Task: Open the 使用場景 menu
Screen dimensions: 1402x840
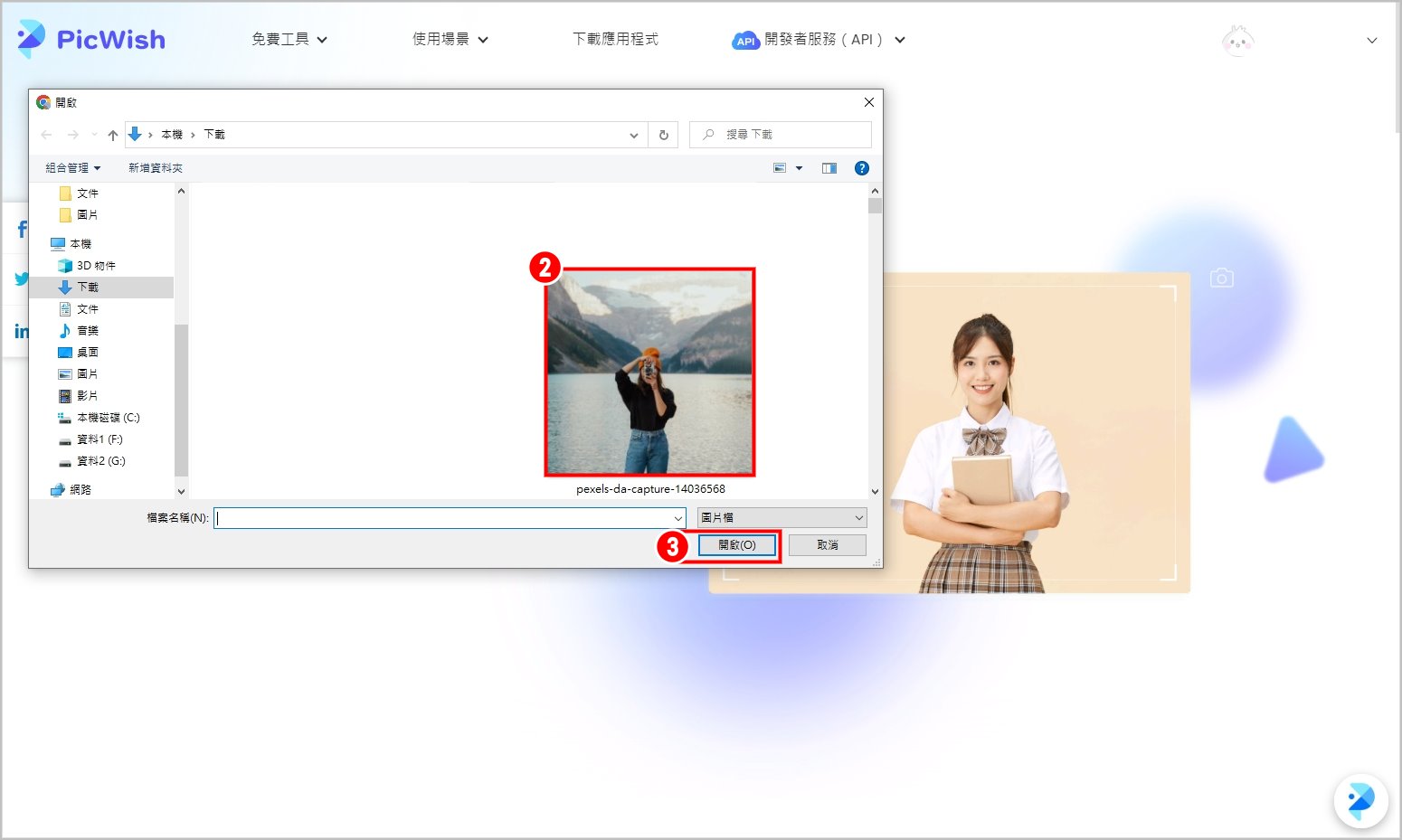Action: [x=450, y=39]
